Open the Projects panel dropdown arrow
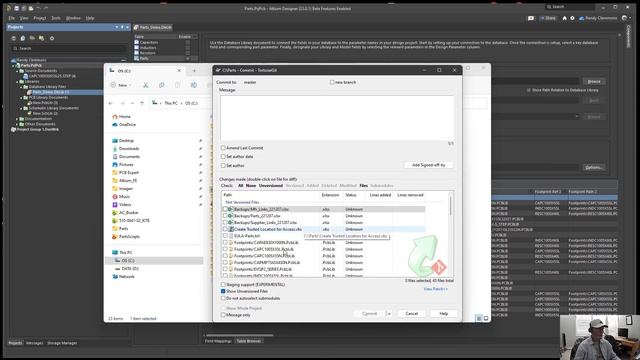This screenshot has height=360, width=640. click(117, 27)
